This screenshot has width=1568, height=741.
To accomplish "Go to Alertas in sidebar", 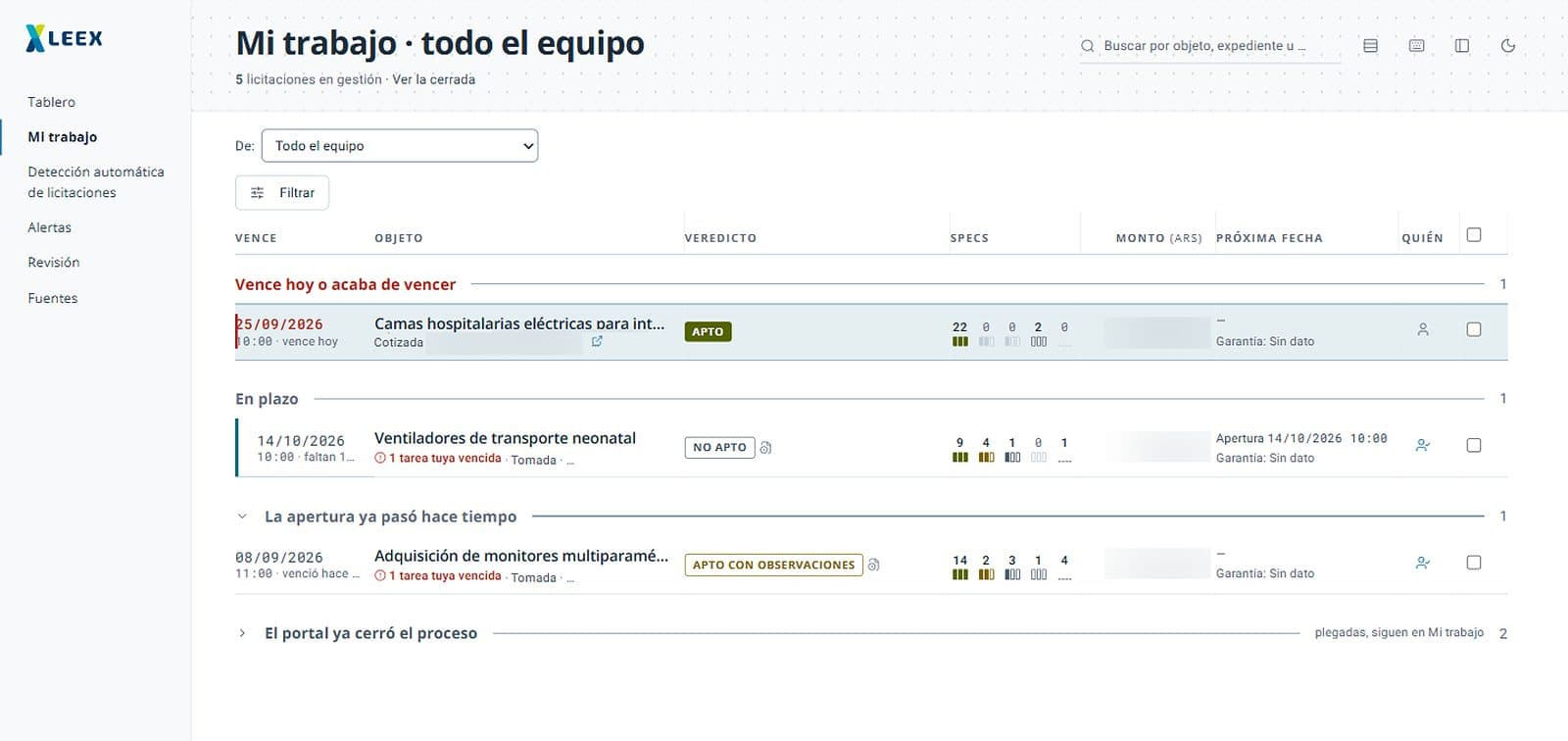I will coord(49,227).
